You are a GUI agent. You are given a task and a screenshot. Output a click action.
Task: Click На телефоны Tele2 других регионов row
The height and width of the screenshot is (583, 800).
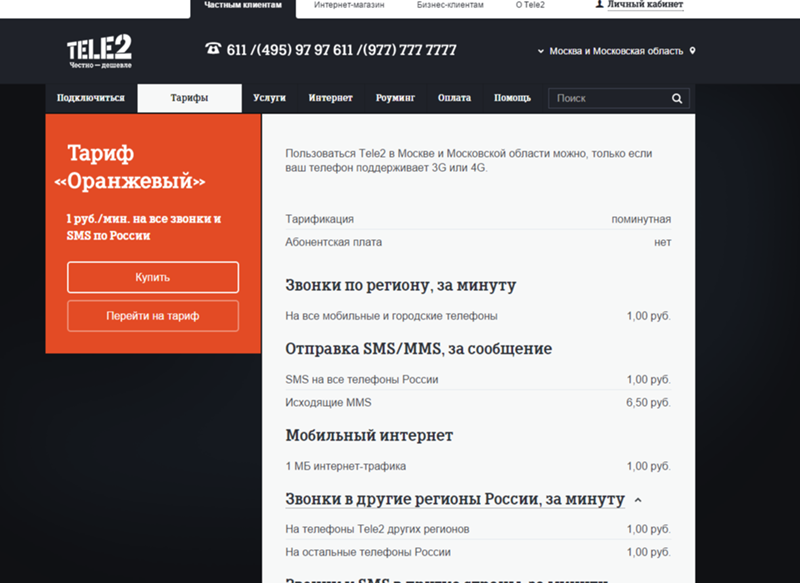point(478,529)
